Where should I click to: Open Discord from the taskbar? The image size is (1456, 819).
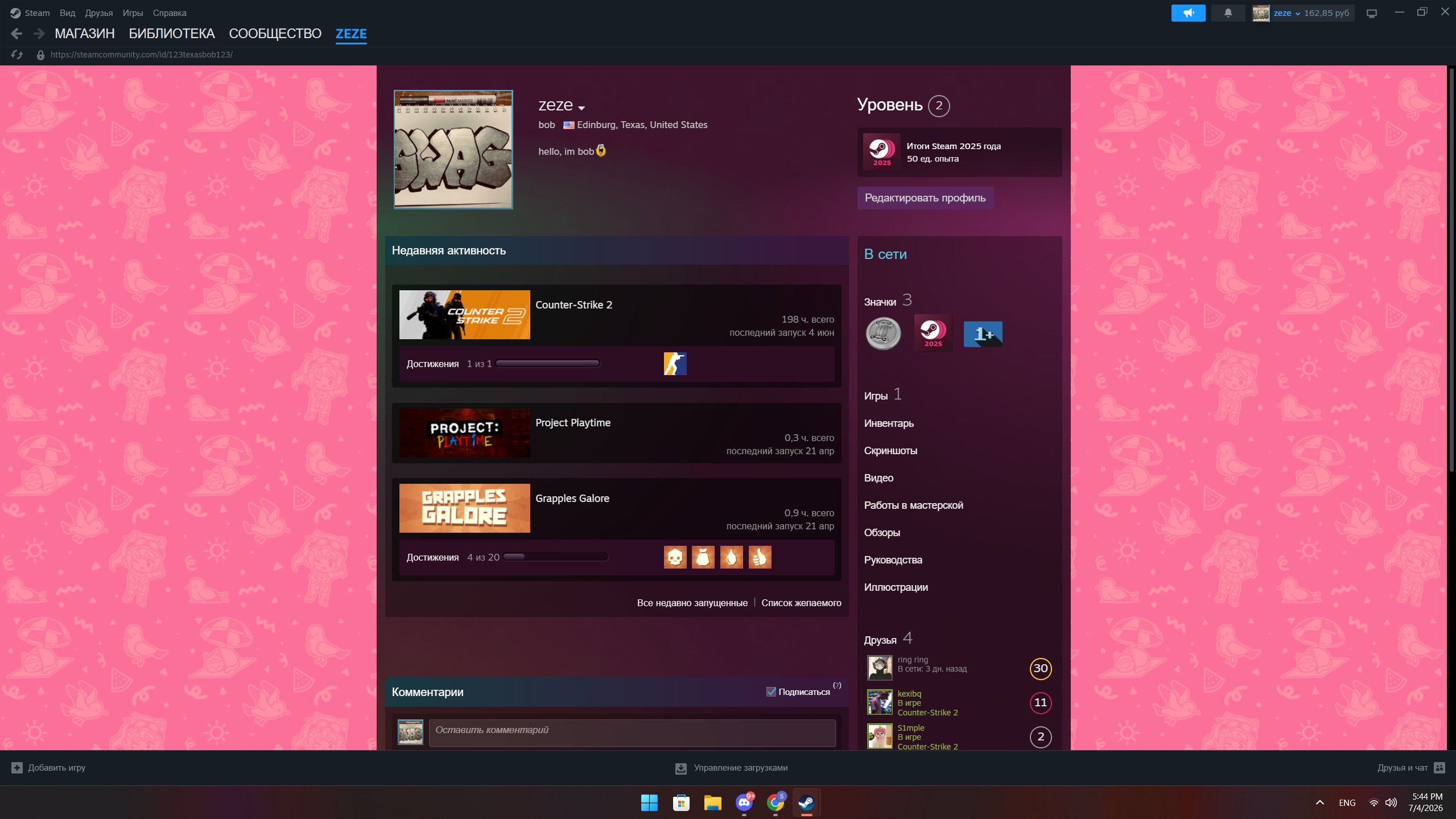click(x=744, y=802)
